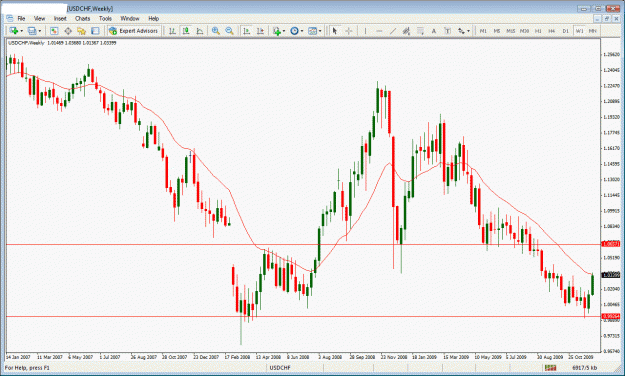Open the Profiles toolbar icon

pyautogui.click(x=32, y=31)
